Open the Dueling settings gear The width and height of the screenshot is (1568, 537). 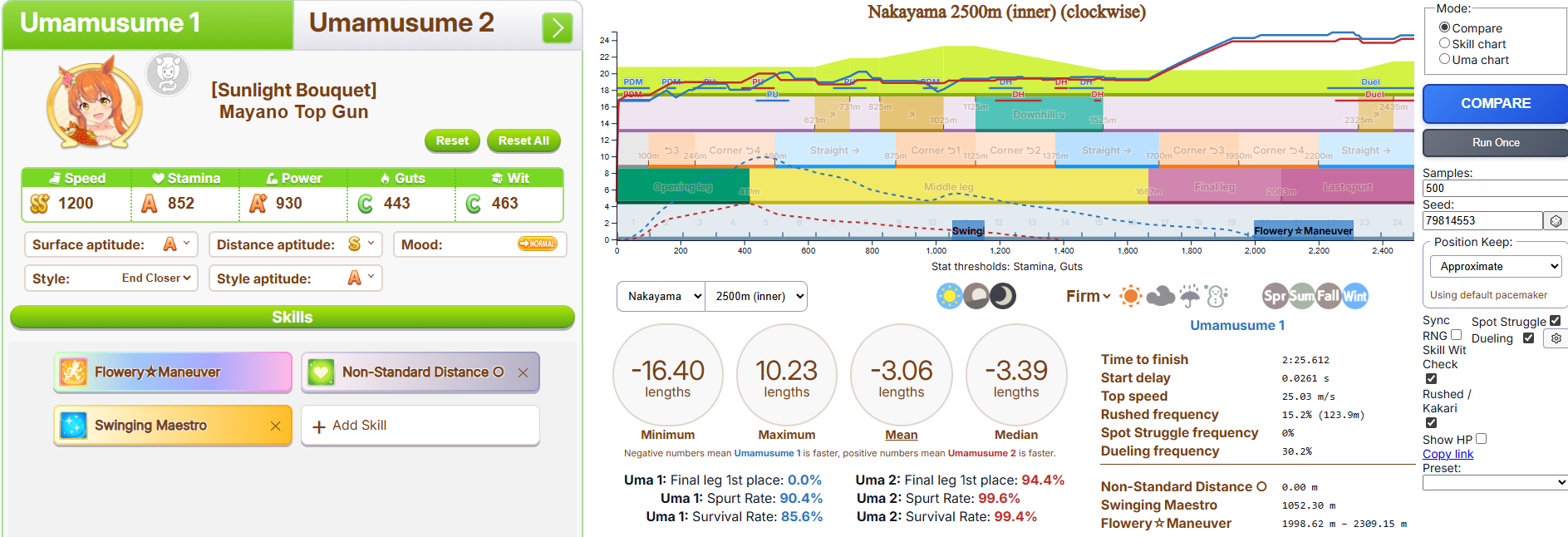[1556, 338]
